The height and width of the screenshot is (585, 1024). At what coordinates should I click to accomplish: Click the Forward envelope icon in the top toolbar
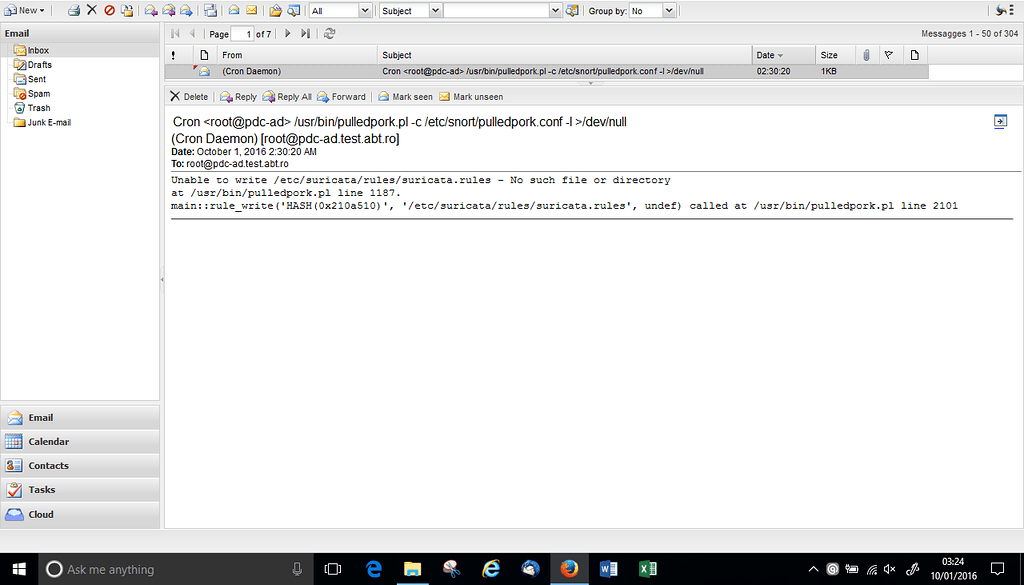coord(186,10)
